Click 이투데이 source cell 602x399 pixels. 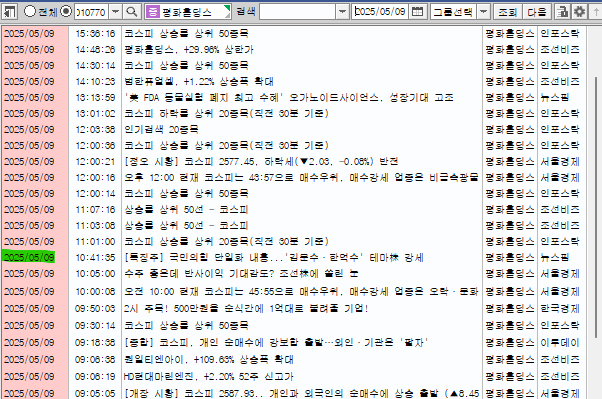[560, 343]
